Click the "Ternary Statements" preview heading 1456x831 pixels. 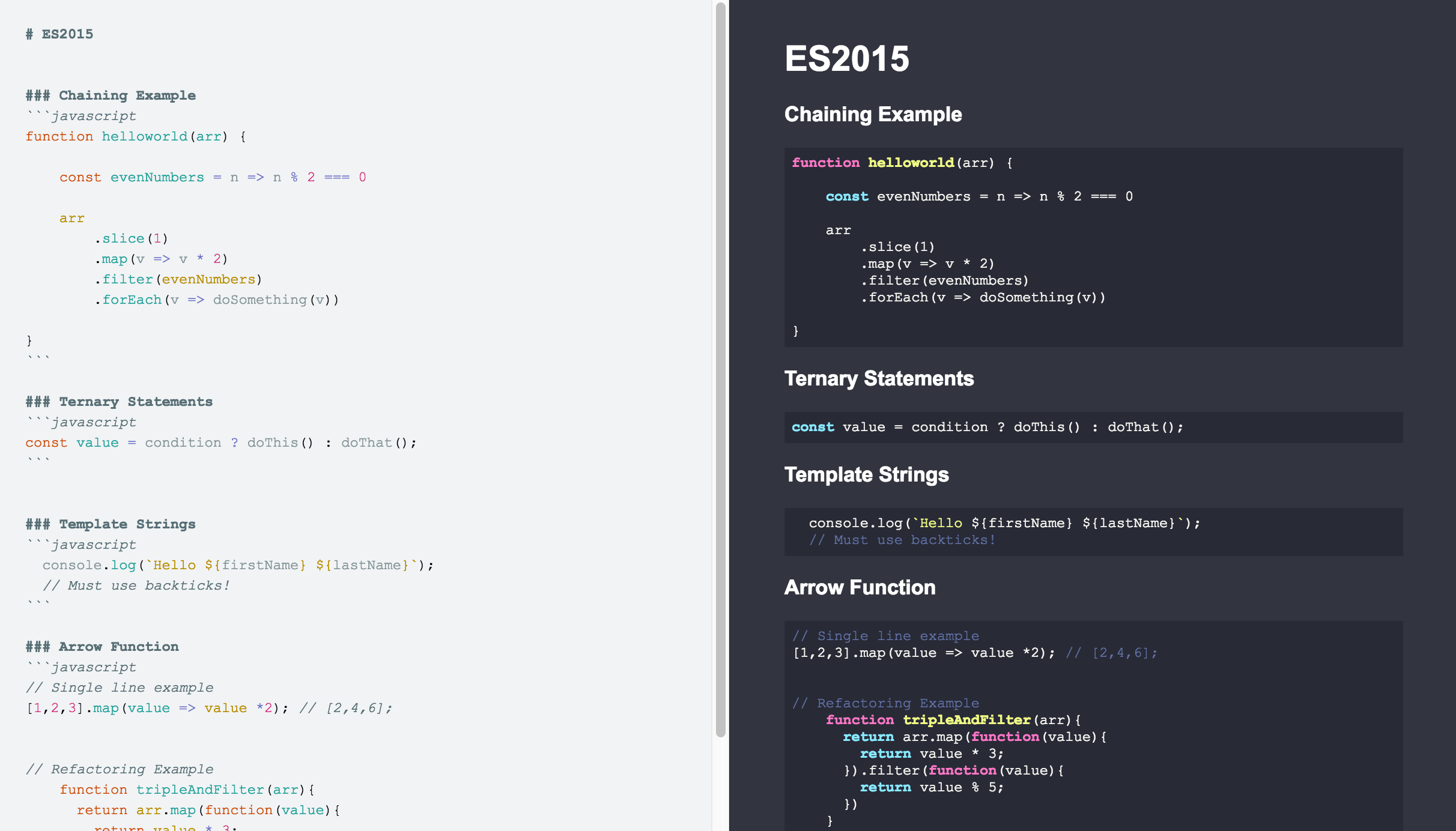[879, 378]
